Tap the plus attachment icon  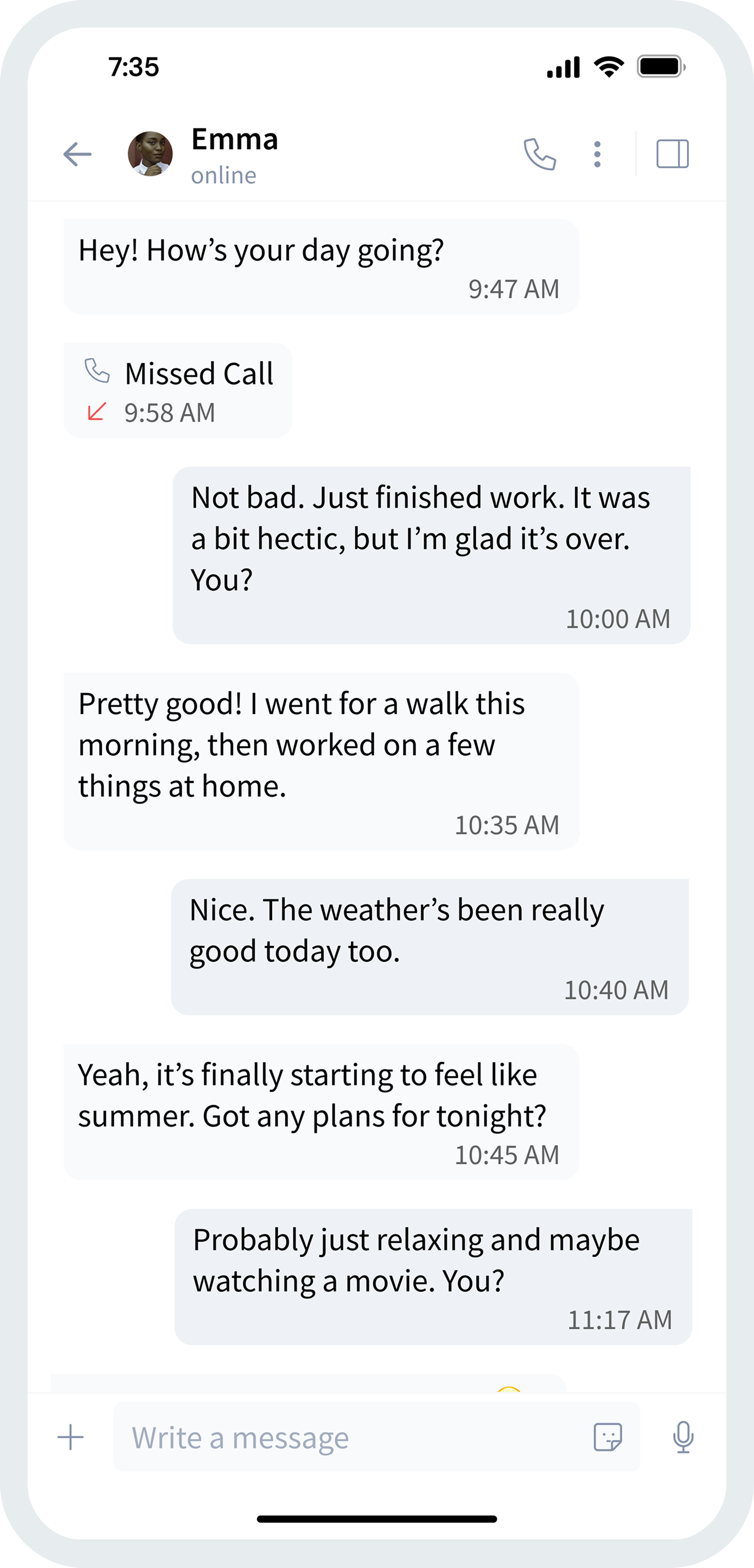(x=70, y=1437)
